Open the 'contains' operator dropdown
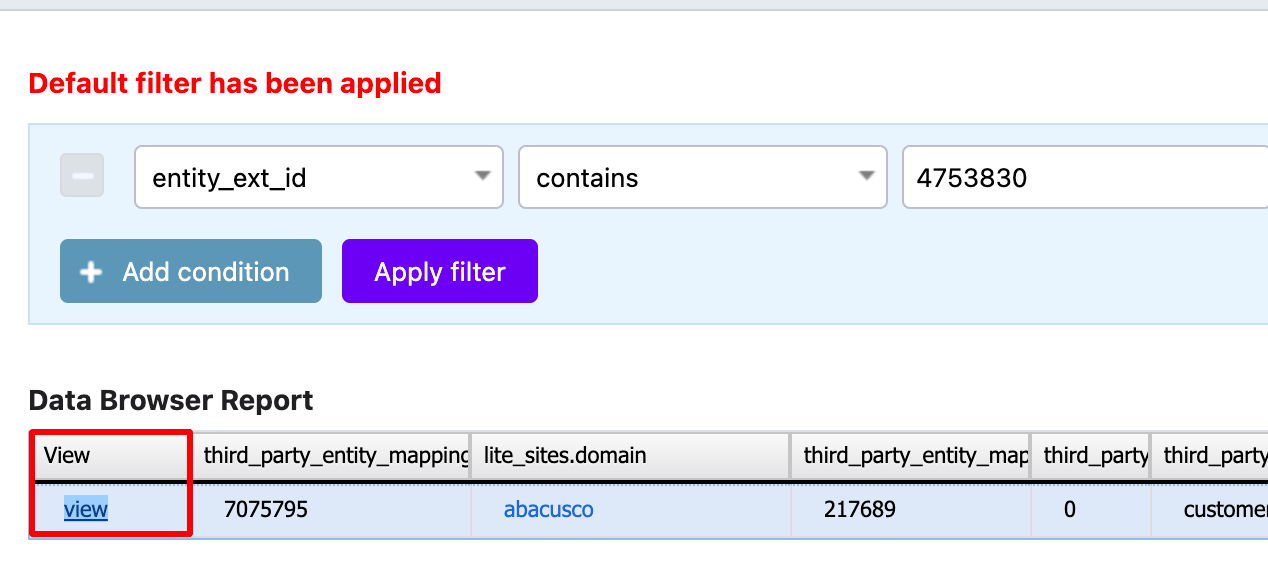Viewport: 1268px width, 570px height. [702, 178]
